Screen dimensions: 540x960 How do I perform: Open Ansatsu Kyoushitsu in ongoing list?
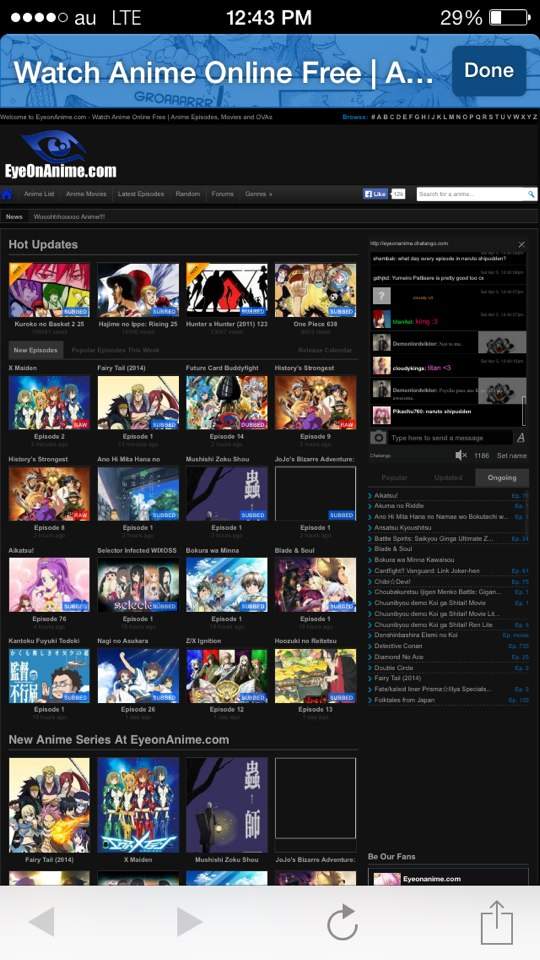(403, 527)
